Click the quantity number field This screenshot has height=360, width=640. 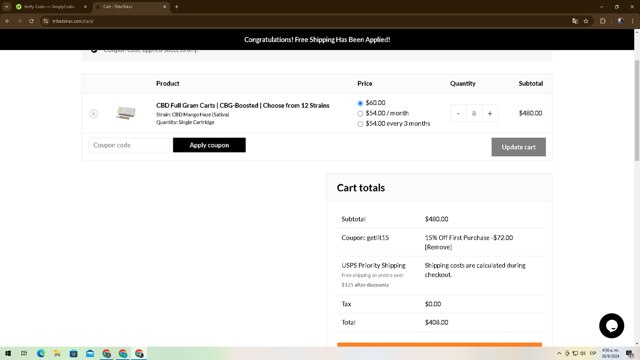click(x=474, y=113)
